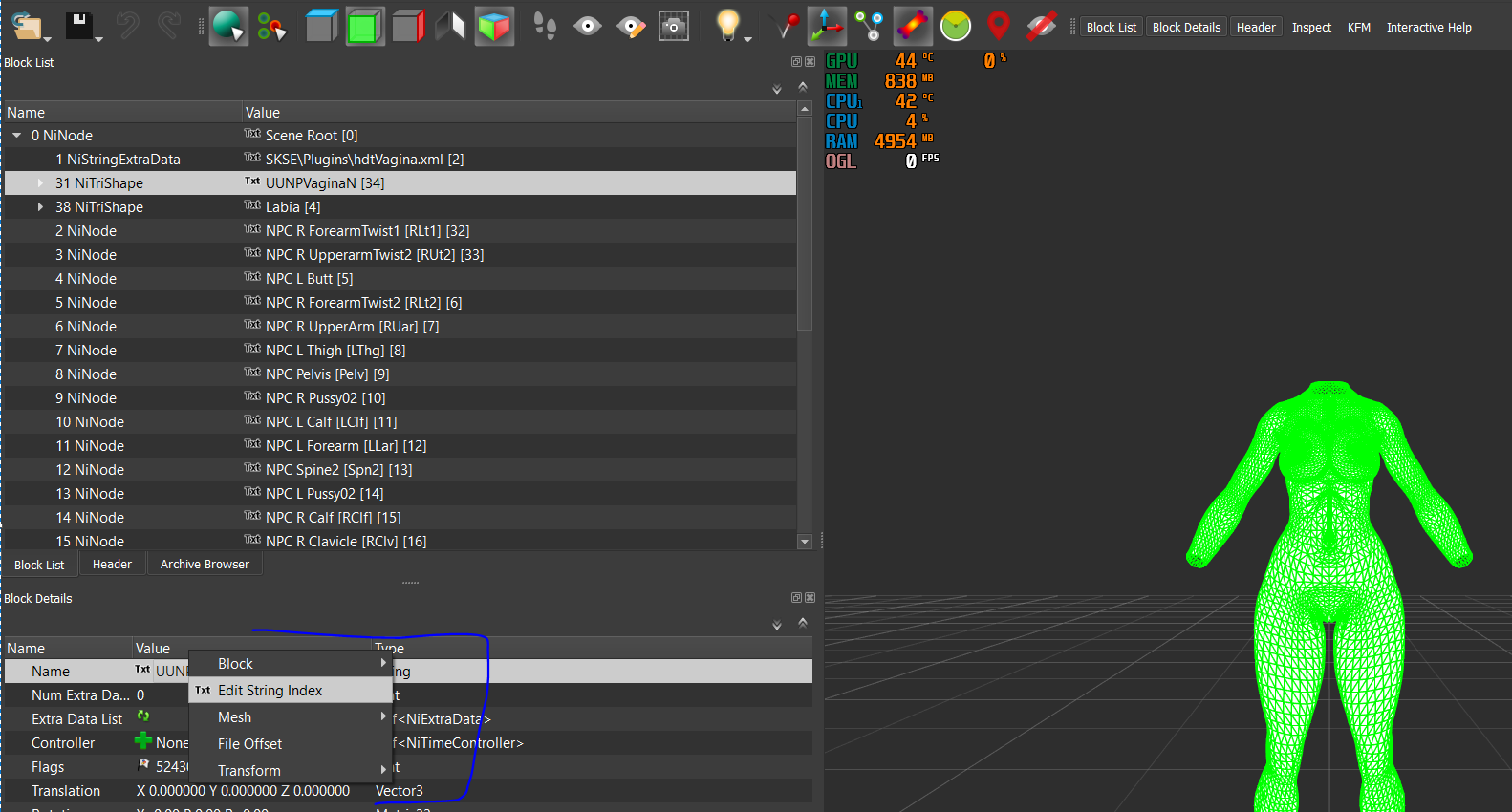
Task: Click the green-yellow circle toolbar icon
Action: click(956, 26)
